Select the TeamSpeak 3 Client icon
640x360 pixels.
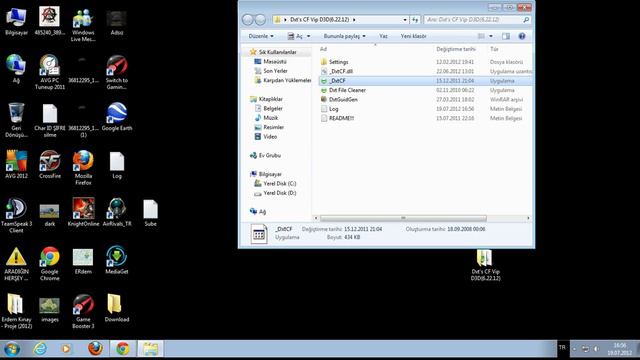click(x=16, y=216)
